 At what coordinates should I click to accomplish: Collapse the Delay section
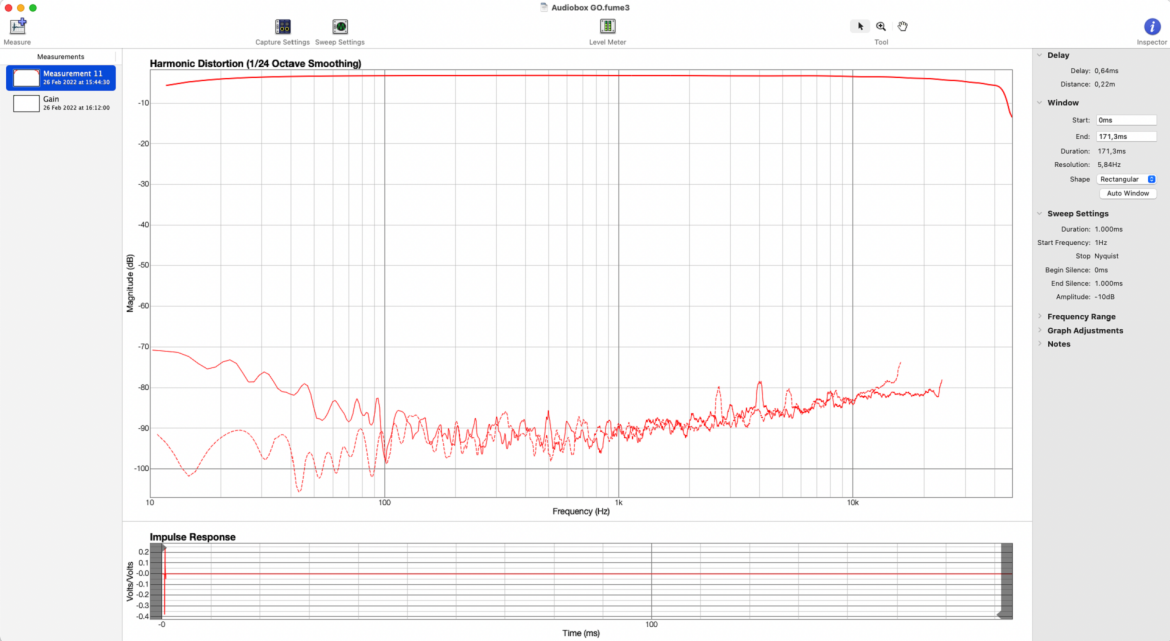(x=1039, y=55)
